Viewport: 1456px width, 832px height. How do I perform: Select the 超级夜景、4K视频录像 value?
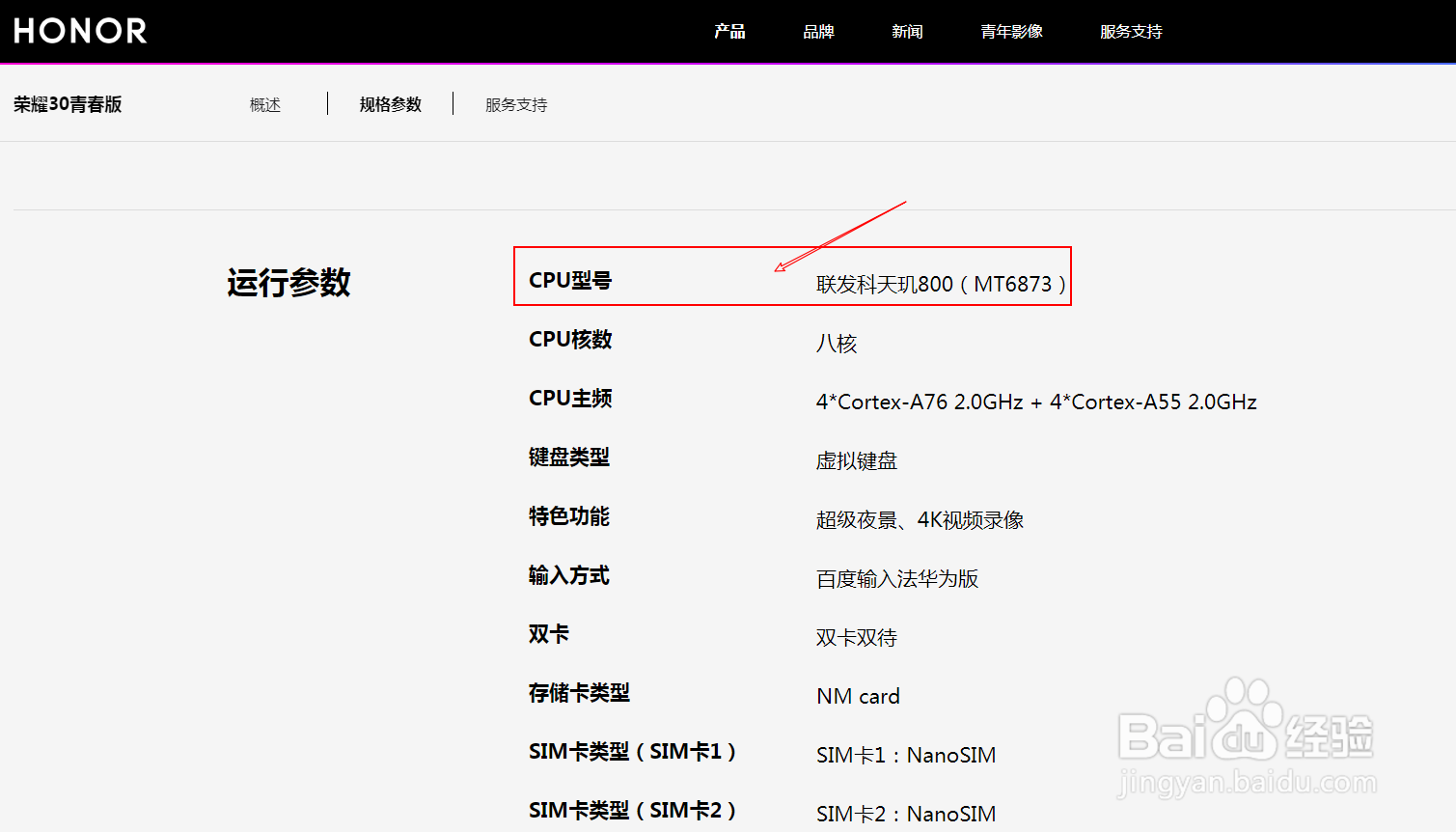tap(920, 520)
